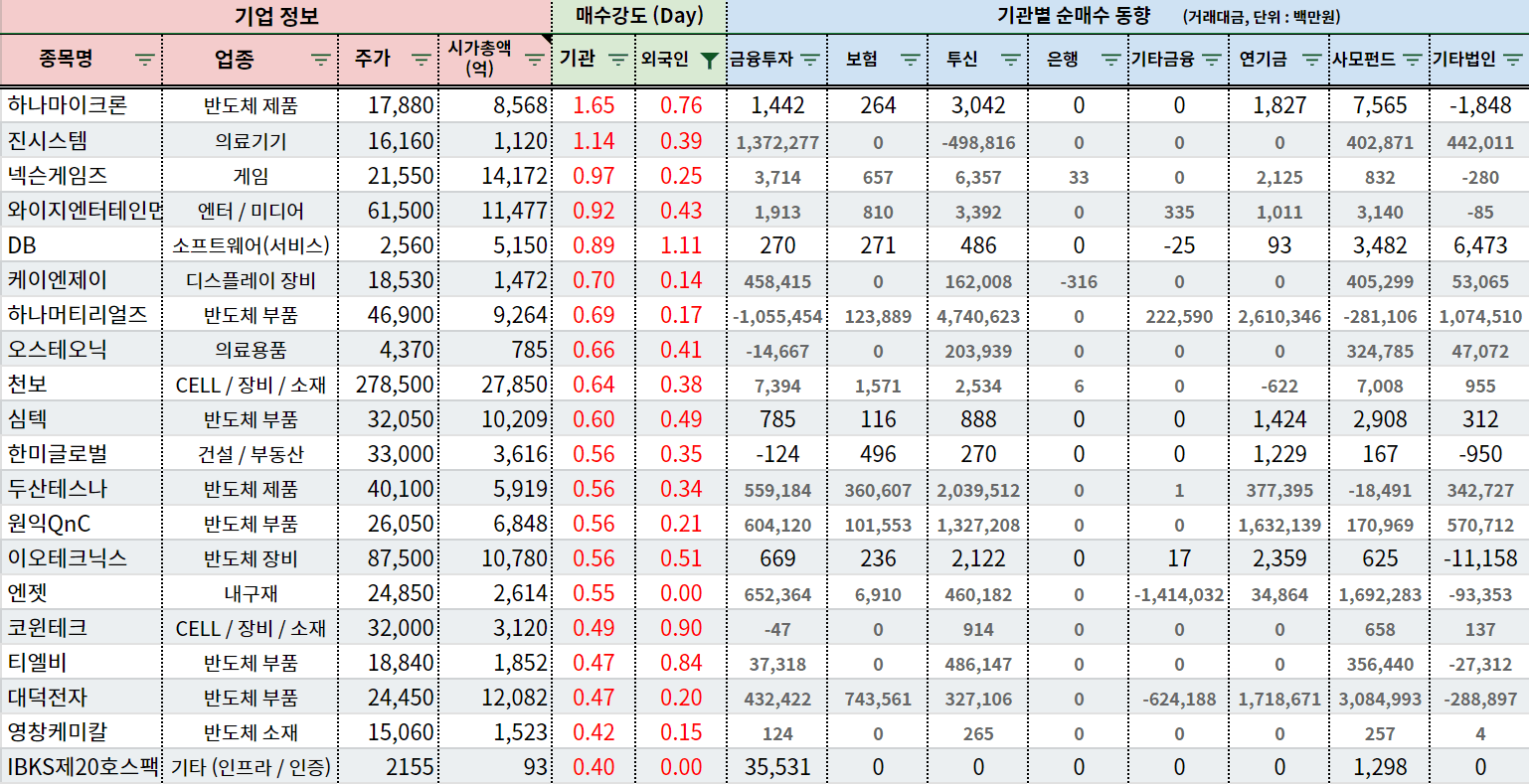Image resolution: width=1529 pixels, height=784 pixels.
Task: Select the 건설 / 부동산 sector cell
Action: pyautogui.click(x=251, y=454)
